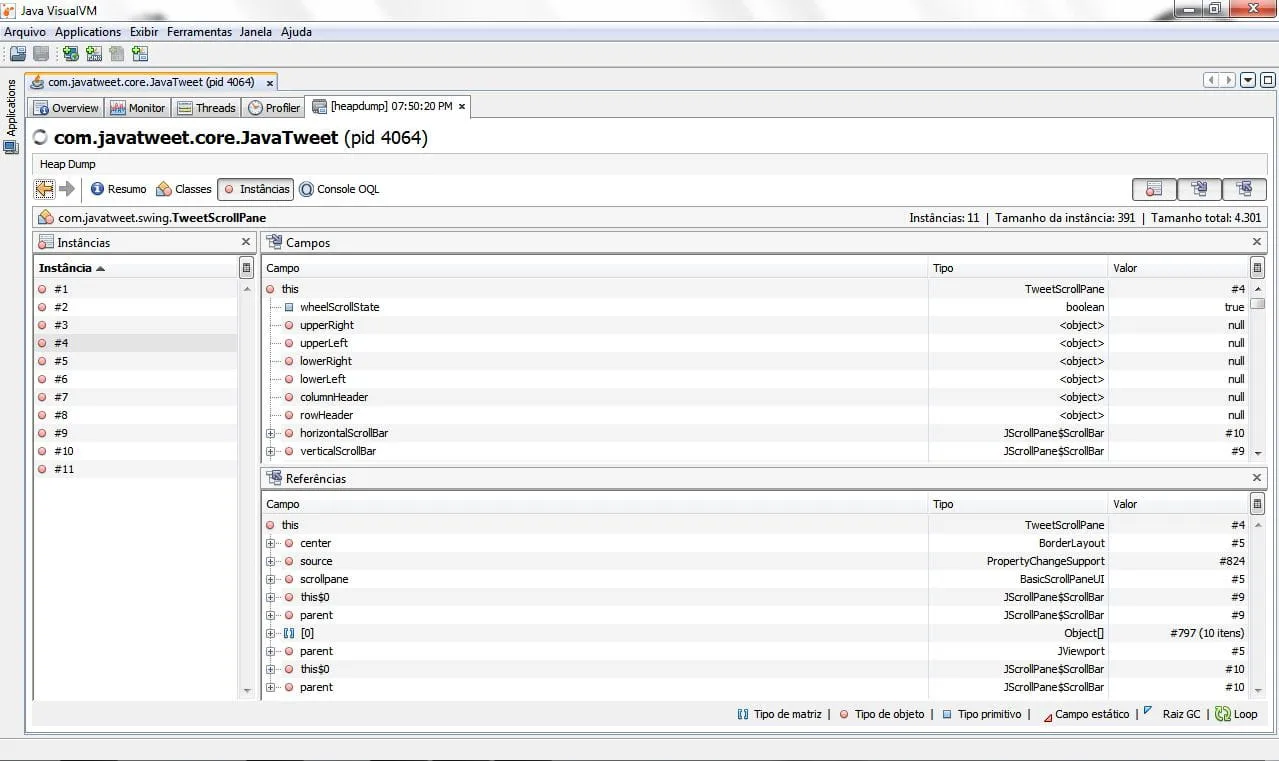This screenshot has height=761, width=1279.
Task: Click the Raiz GC legend icon
Action: tap(1148, 712)
